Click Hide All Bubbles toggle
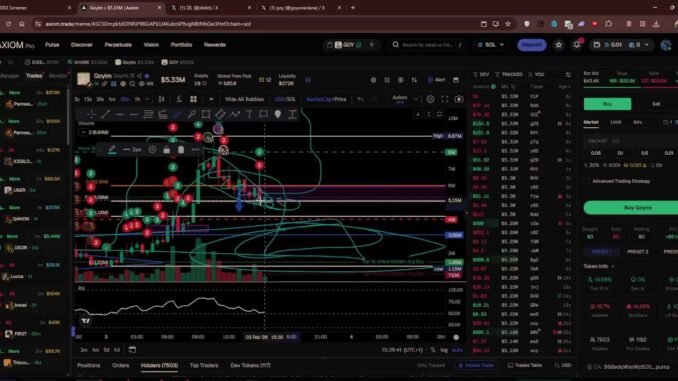Screen dimensions: 678x381 coord(244,99)
